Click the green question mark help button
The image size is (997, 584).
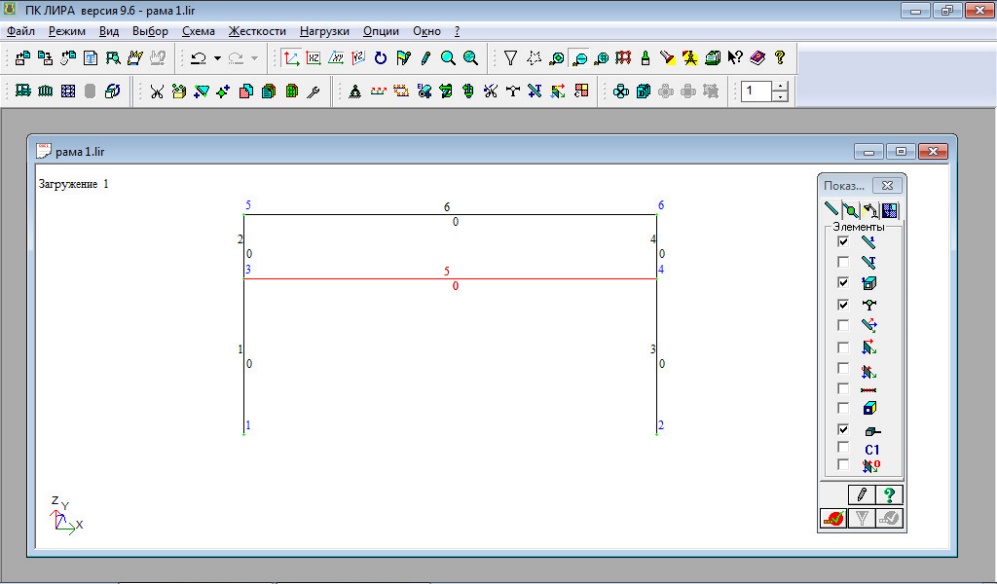click(889, 495)
